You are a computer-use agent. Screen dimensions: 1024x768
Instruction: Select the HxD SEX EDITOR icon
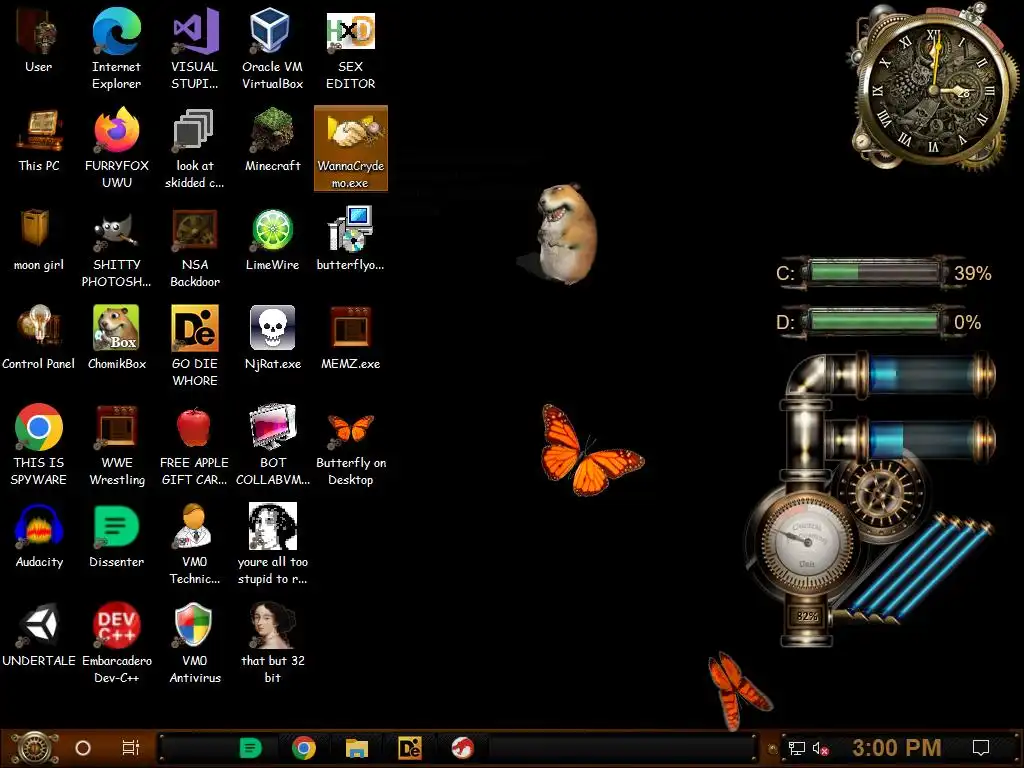351,49
